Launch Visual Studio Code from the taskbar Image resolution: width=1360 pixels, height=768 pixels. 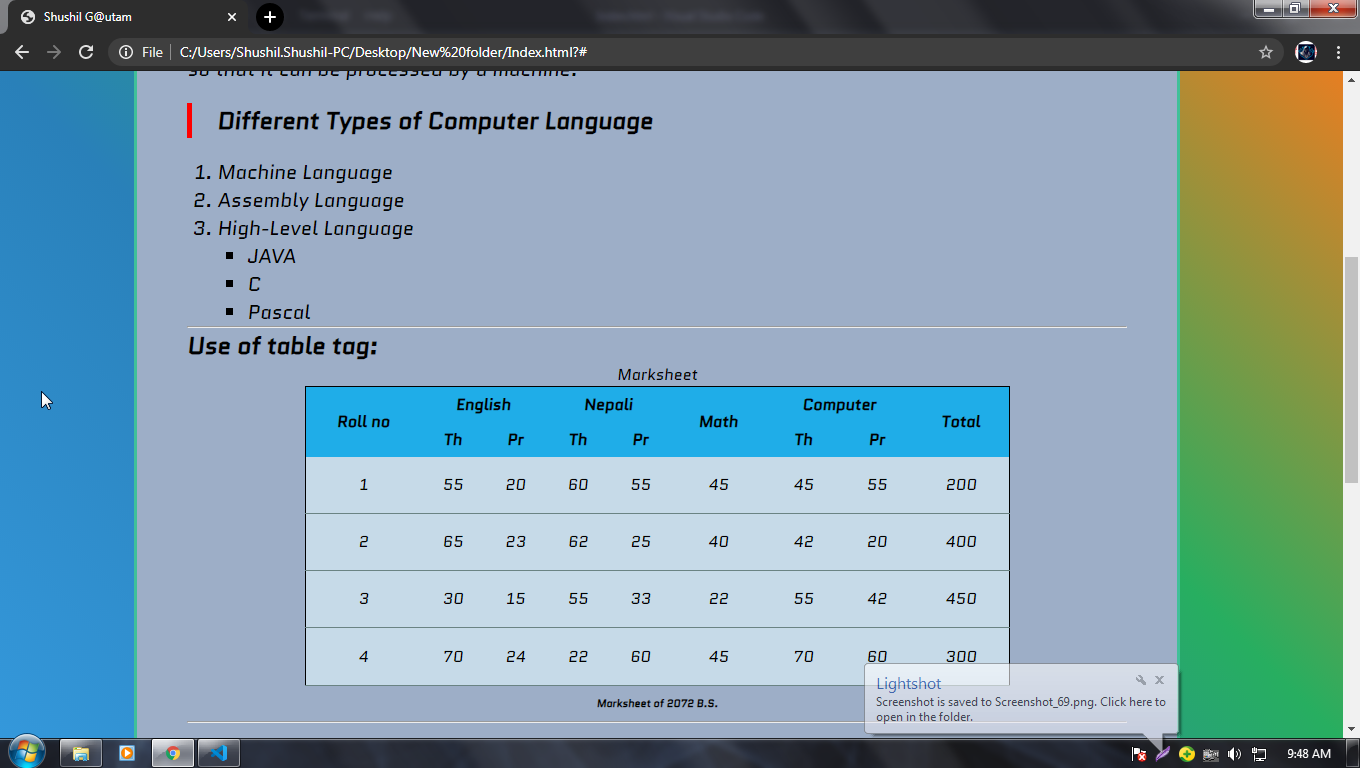click(218, 752)
